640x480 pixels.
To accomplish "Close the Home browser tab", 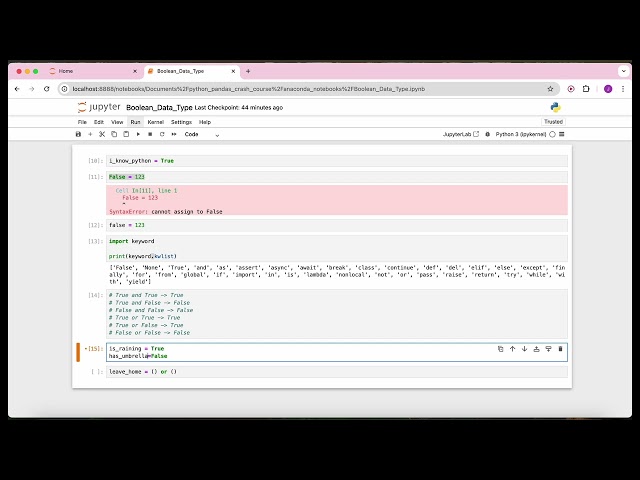I will pos(135,71).
